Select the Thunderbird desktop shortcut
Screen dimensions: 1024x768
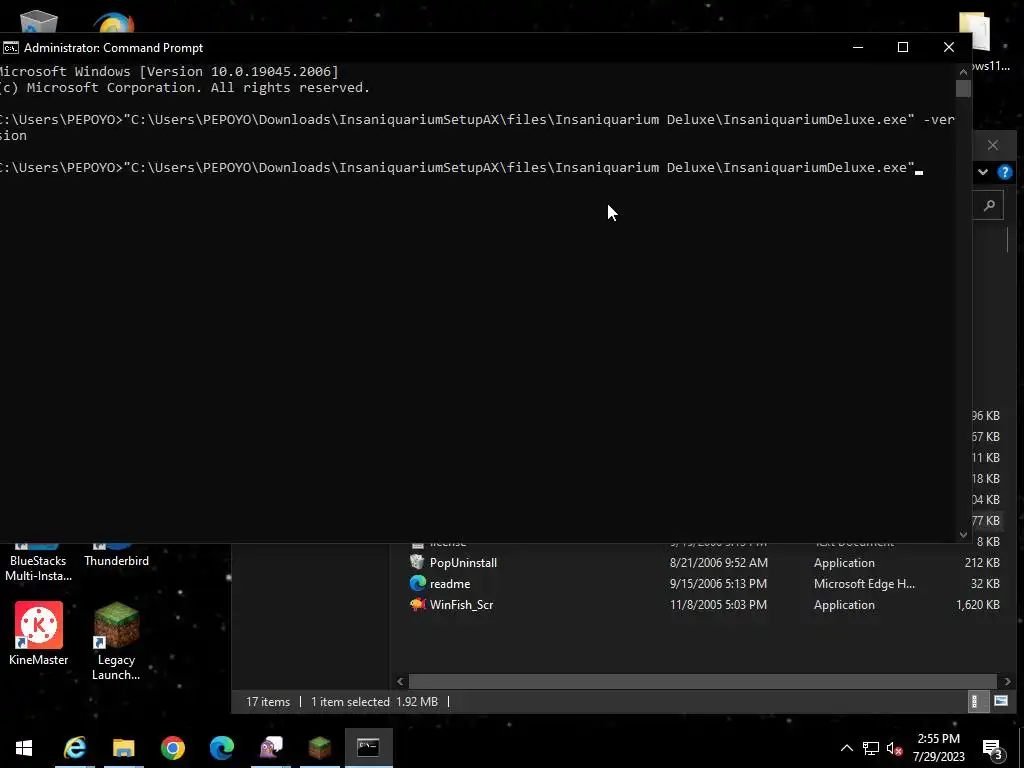coord(116,555)
